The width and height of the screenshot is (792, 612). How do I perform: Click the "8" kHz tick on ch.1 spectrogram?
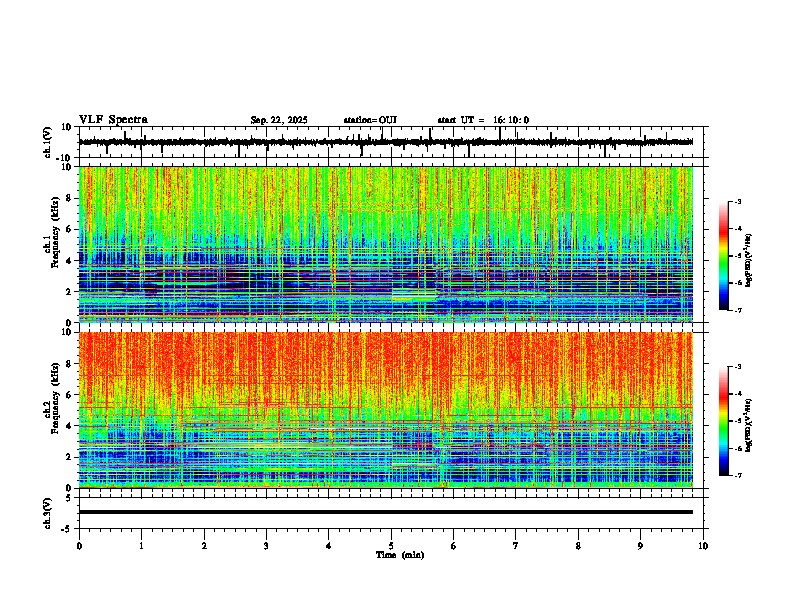70,198
